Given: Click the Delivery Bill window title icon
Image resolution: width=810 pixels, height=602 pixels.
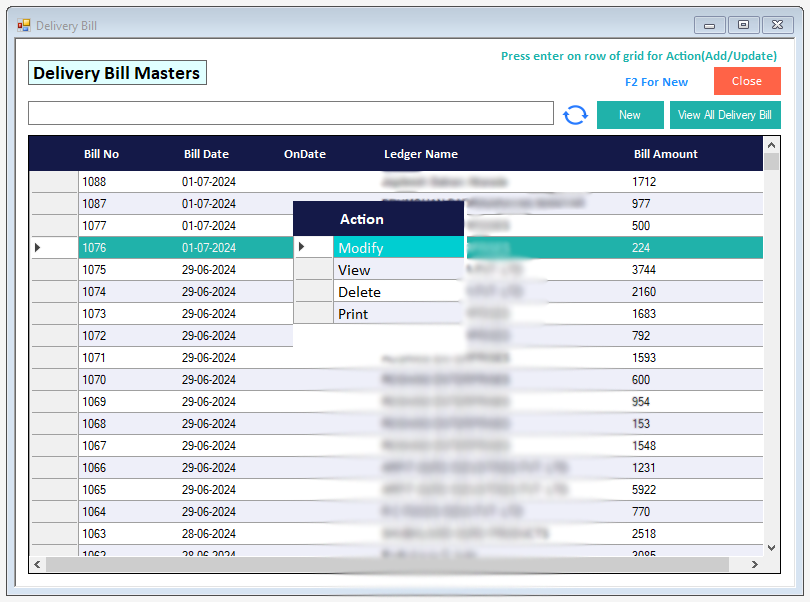Looking at the screenshot, I should point(24,25).
